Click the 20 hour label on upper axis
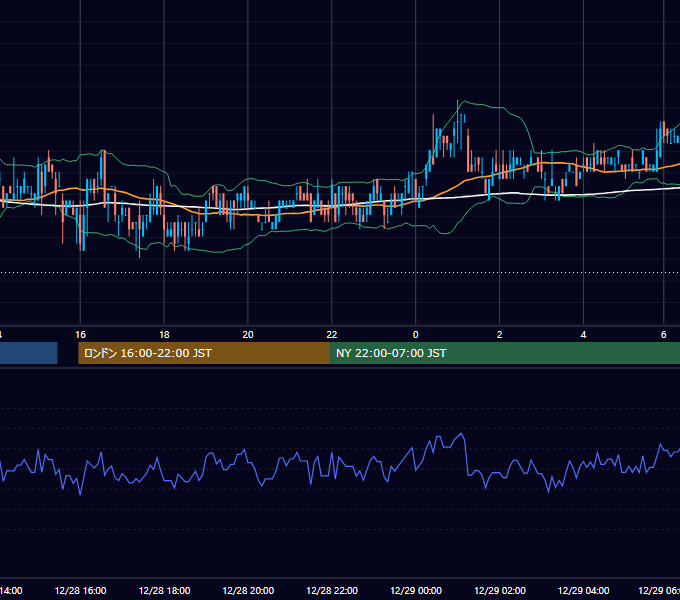 [248, 335]
